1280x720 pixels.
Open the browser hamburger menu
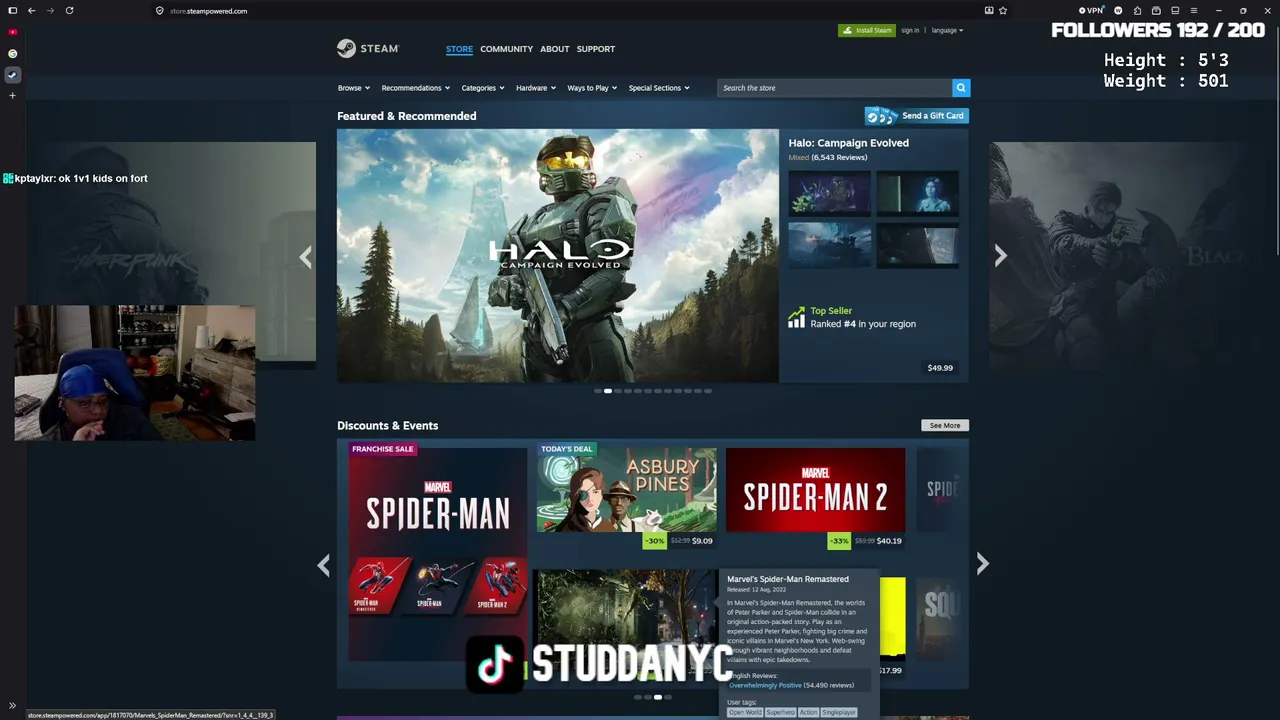(x=1193, y=11)
